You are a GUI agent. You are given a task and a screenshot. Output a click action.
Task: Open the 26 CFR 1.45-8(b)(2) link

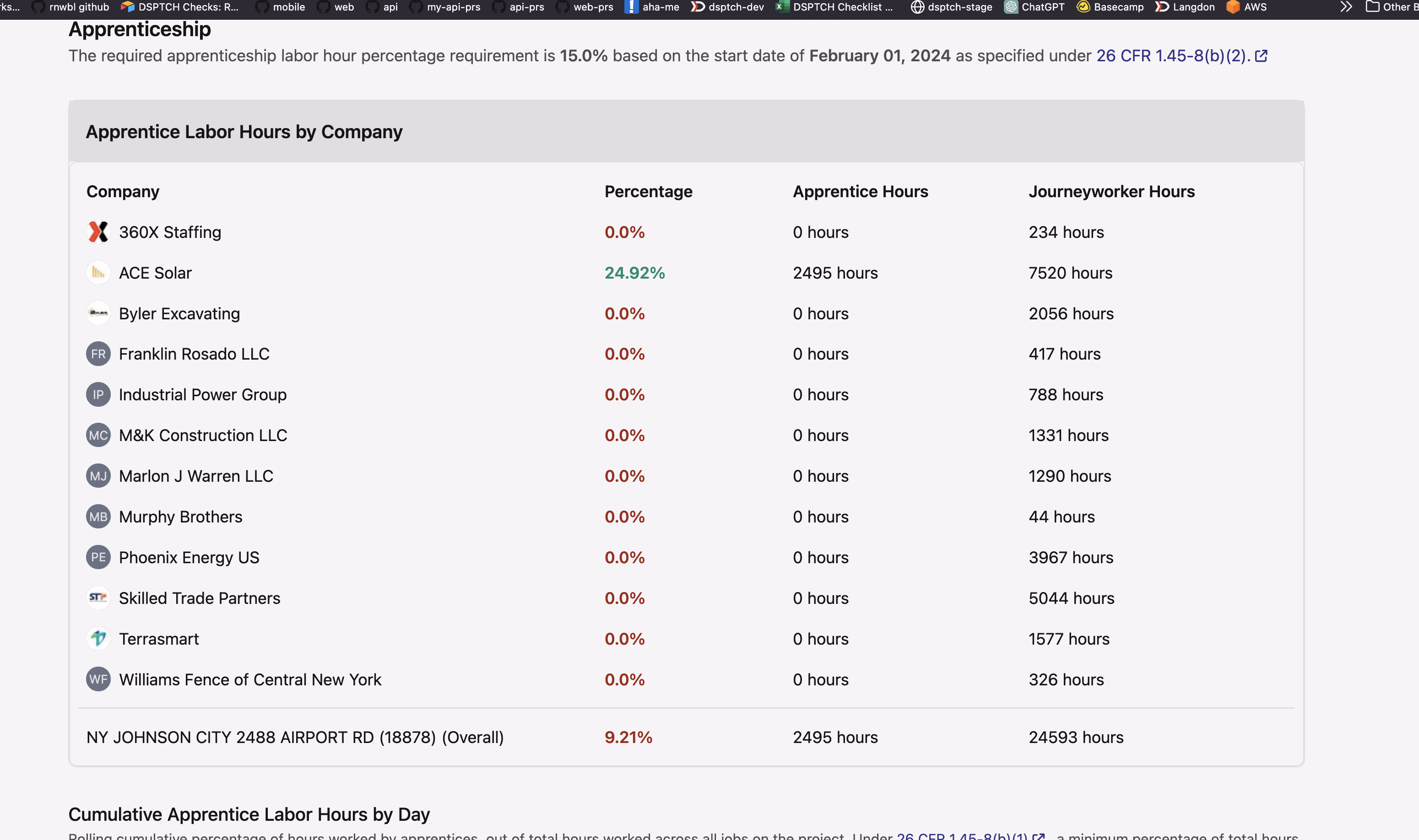tap(1174, 56)
